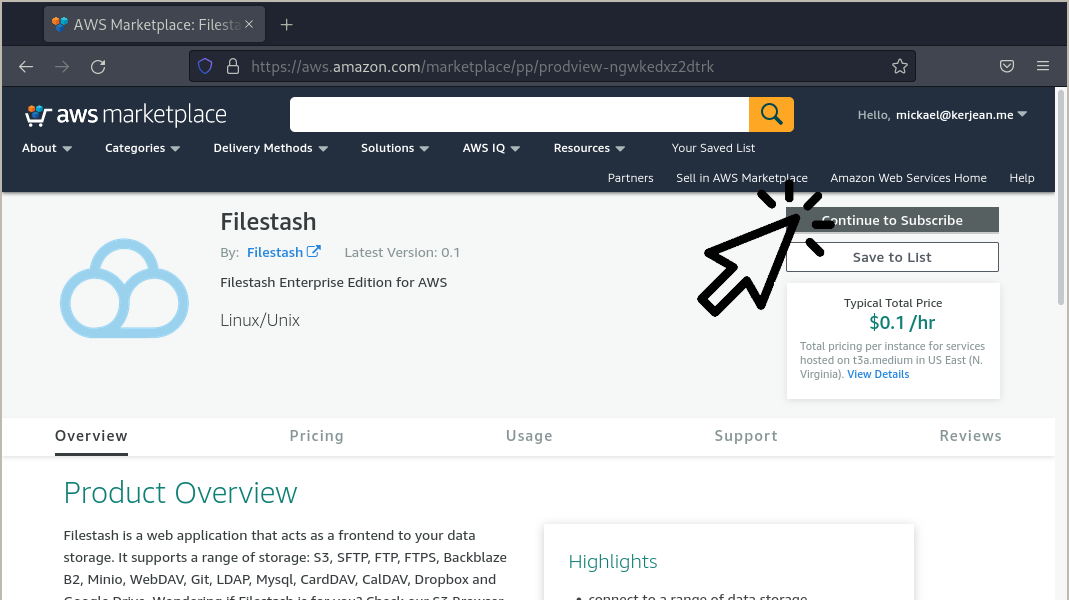Select the Overview tab
Image resolution: width=1069 pixels, height=600 pixels.
tap(91, 436)
